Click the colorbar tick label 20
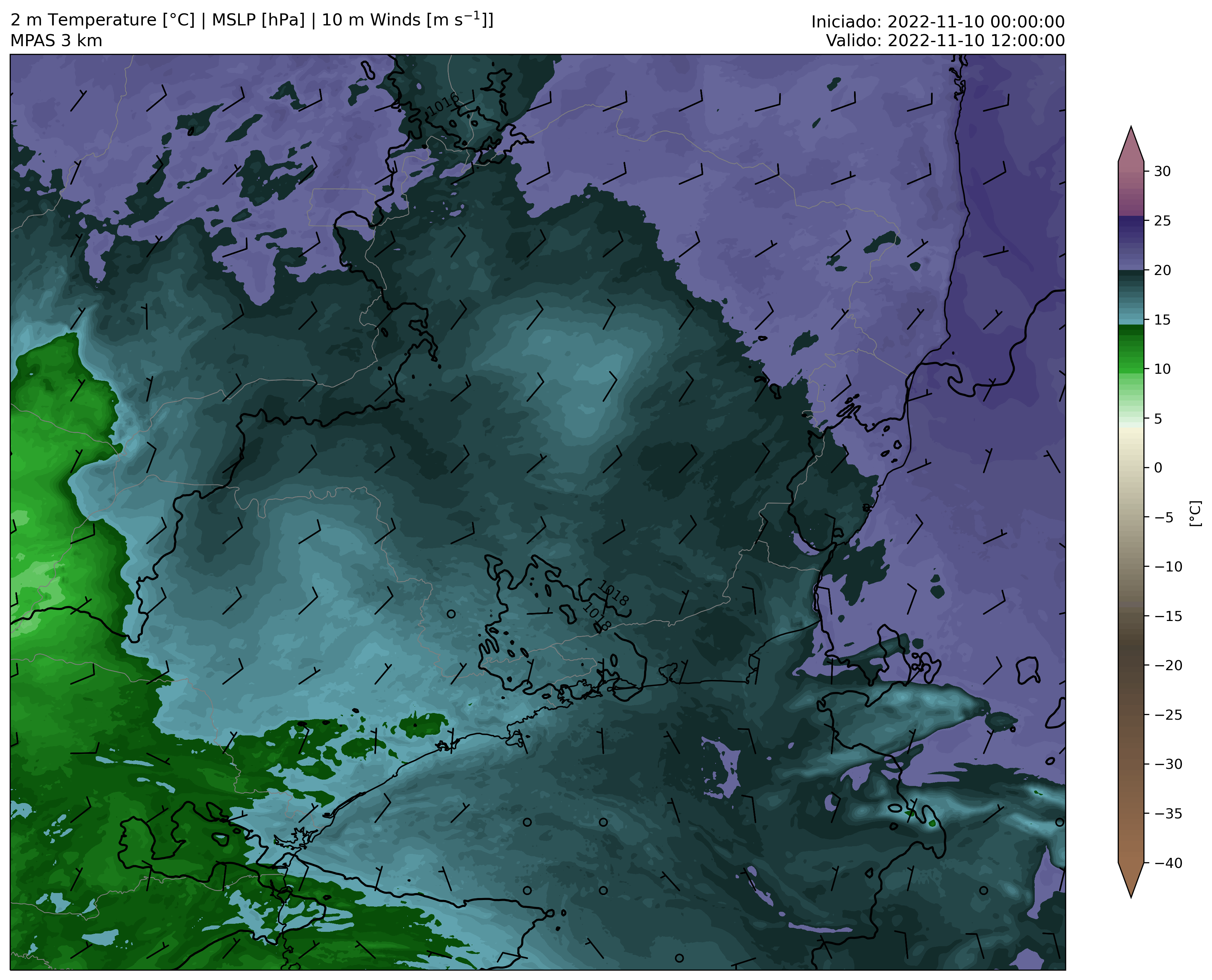The width and height of the screenshot is (1212, 980). 1162,270
